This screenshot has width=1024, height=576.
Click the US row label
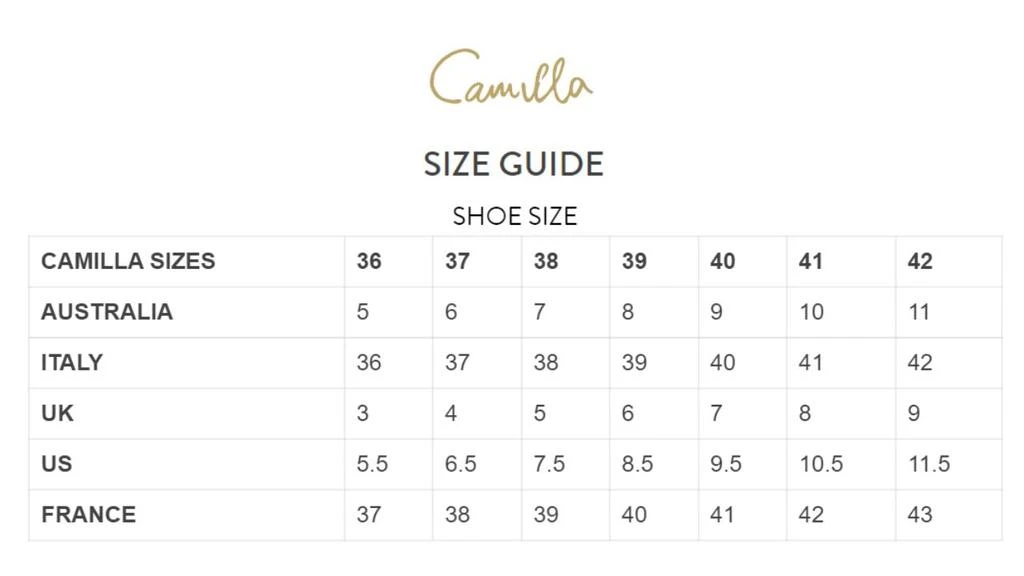[57, 464]
